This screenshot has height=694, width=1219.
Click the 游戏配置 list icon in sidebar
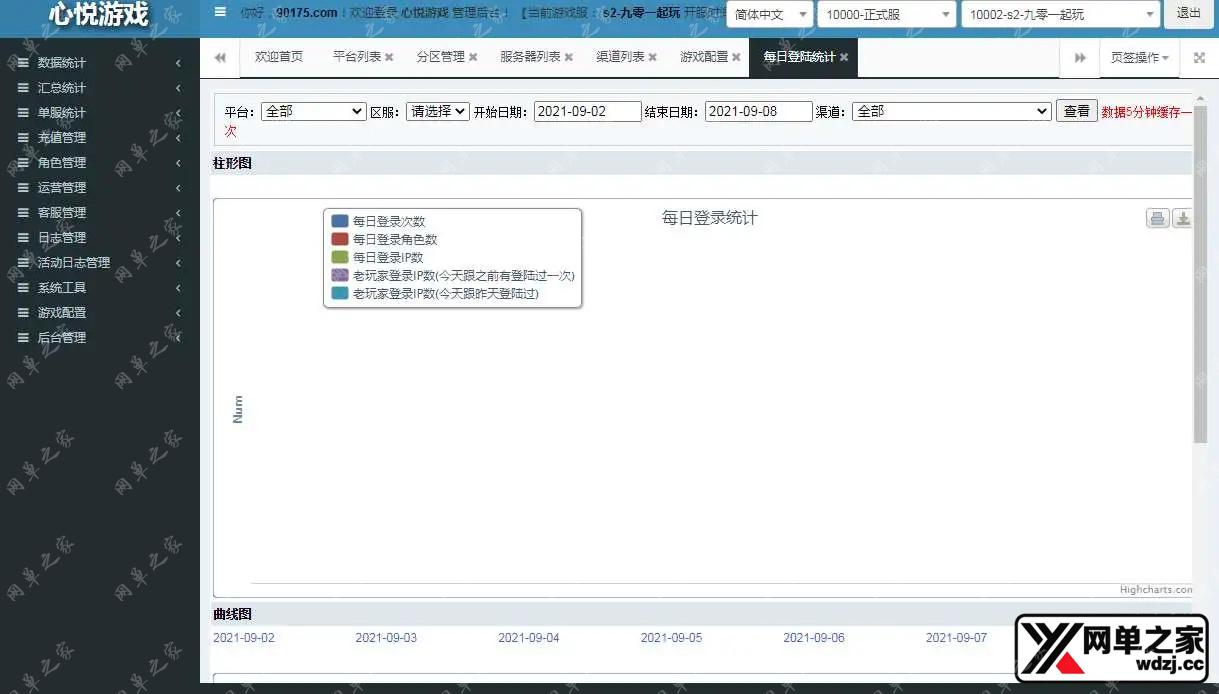tap(23, 313)
